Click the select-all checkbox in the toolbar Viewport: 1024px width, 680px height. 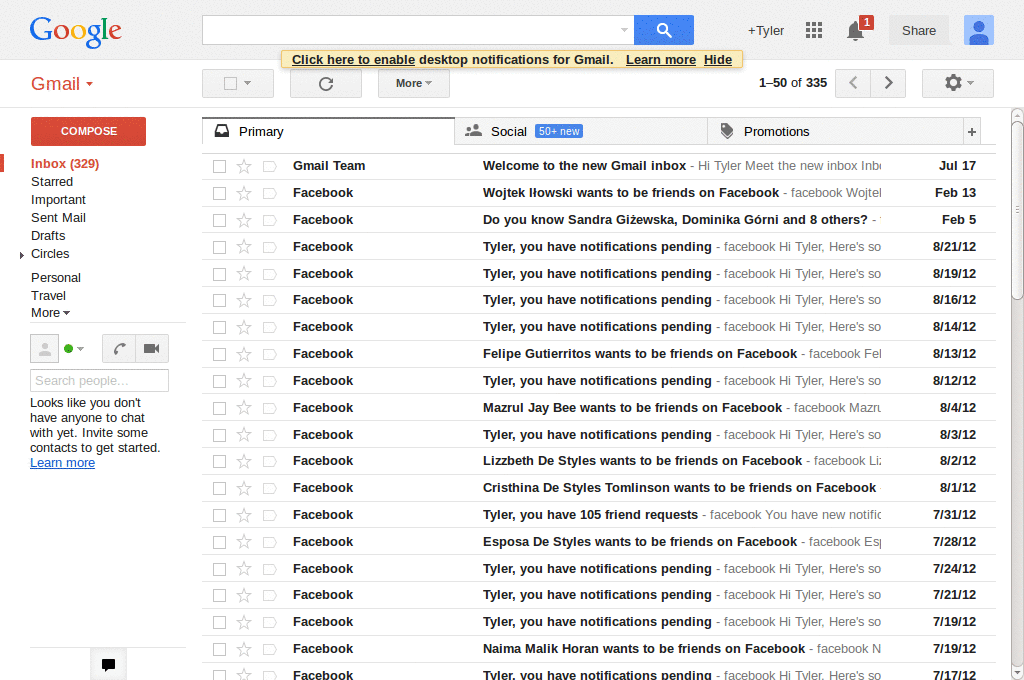click(231, 83)
